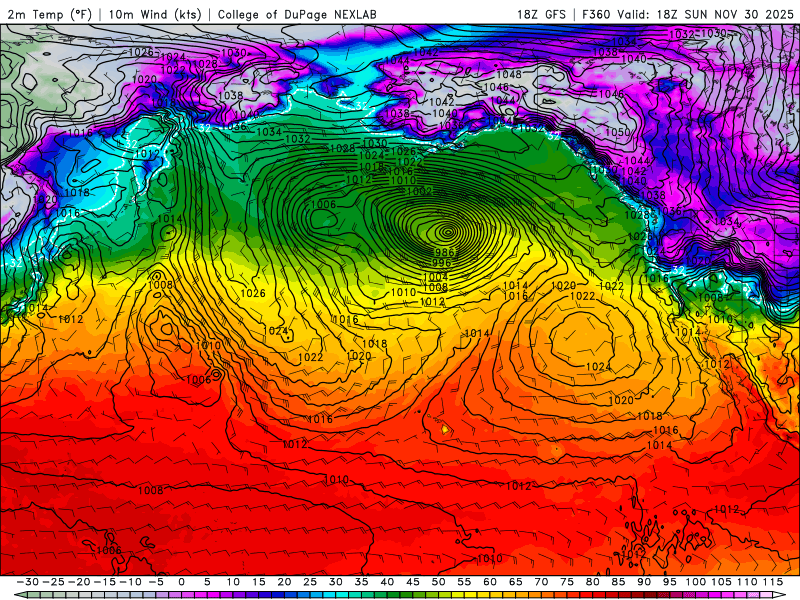
Task: Click the 60 mark on temperature scale
Action: point(490,582)
